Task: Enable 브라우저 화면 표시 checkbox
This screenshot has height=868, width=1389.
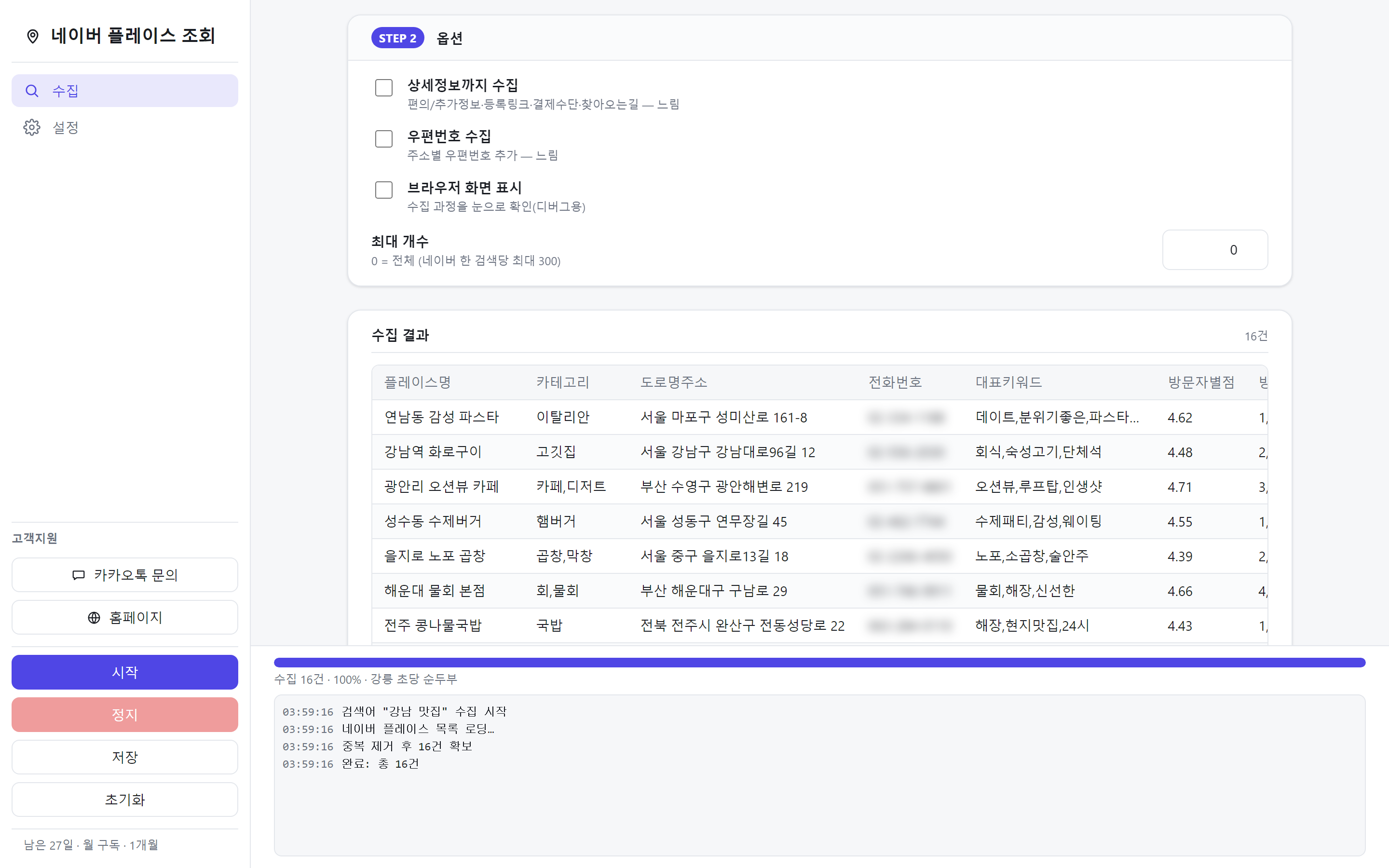Action: 383,190
